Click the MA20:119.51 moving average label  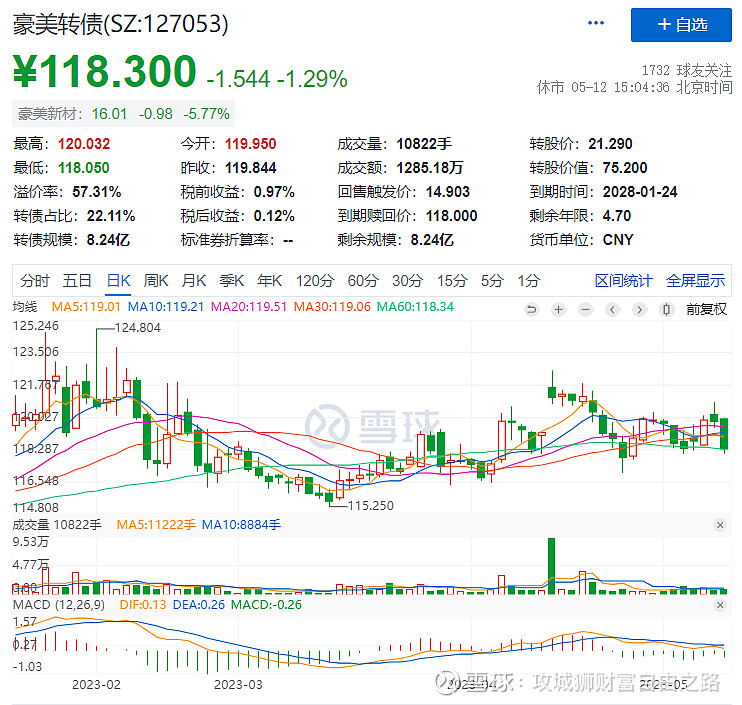(249, 307)
